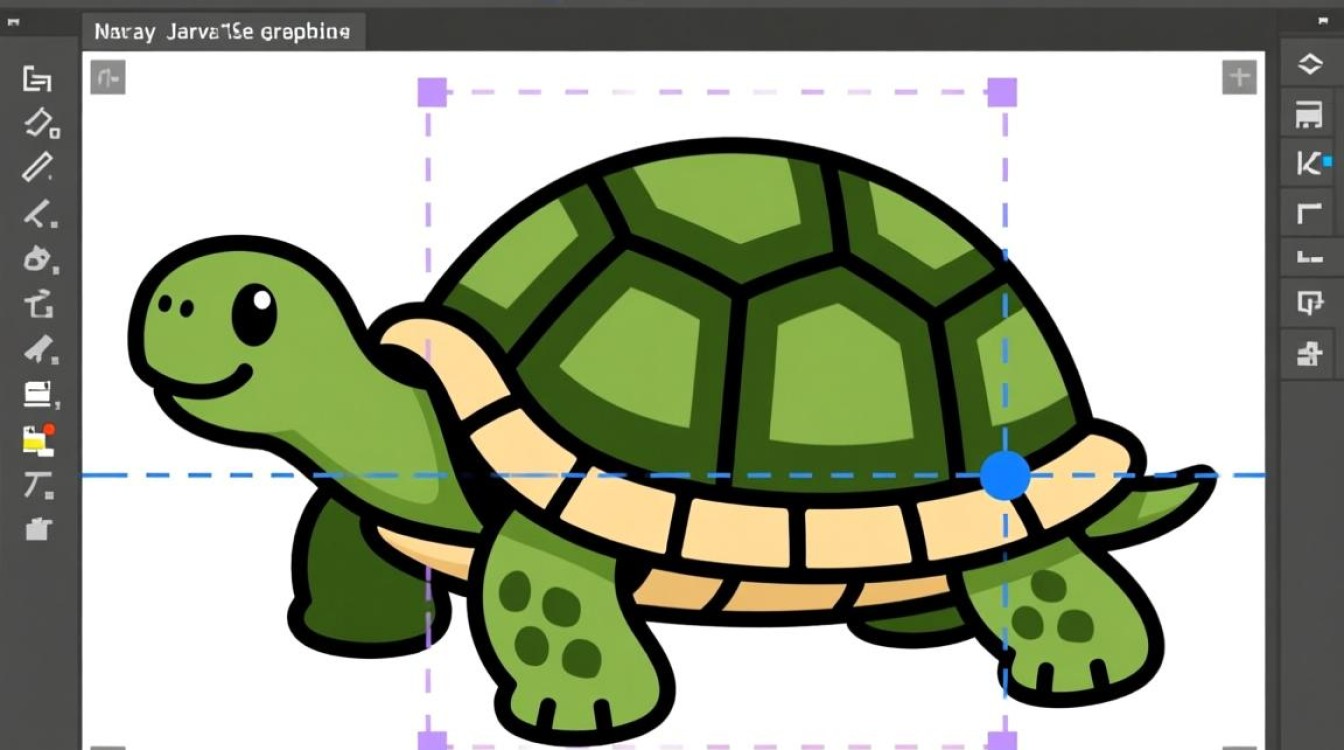Click the stacked layers icon in left toolbar

click(x=37, y=395)
